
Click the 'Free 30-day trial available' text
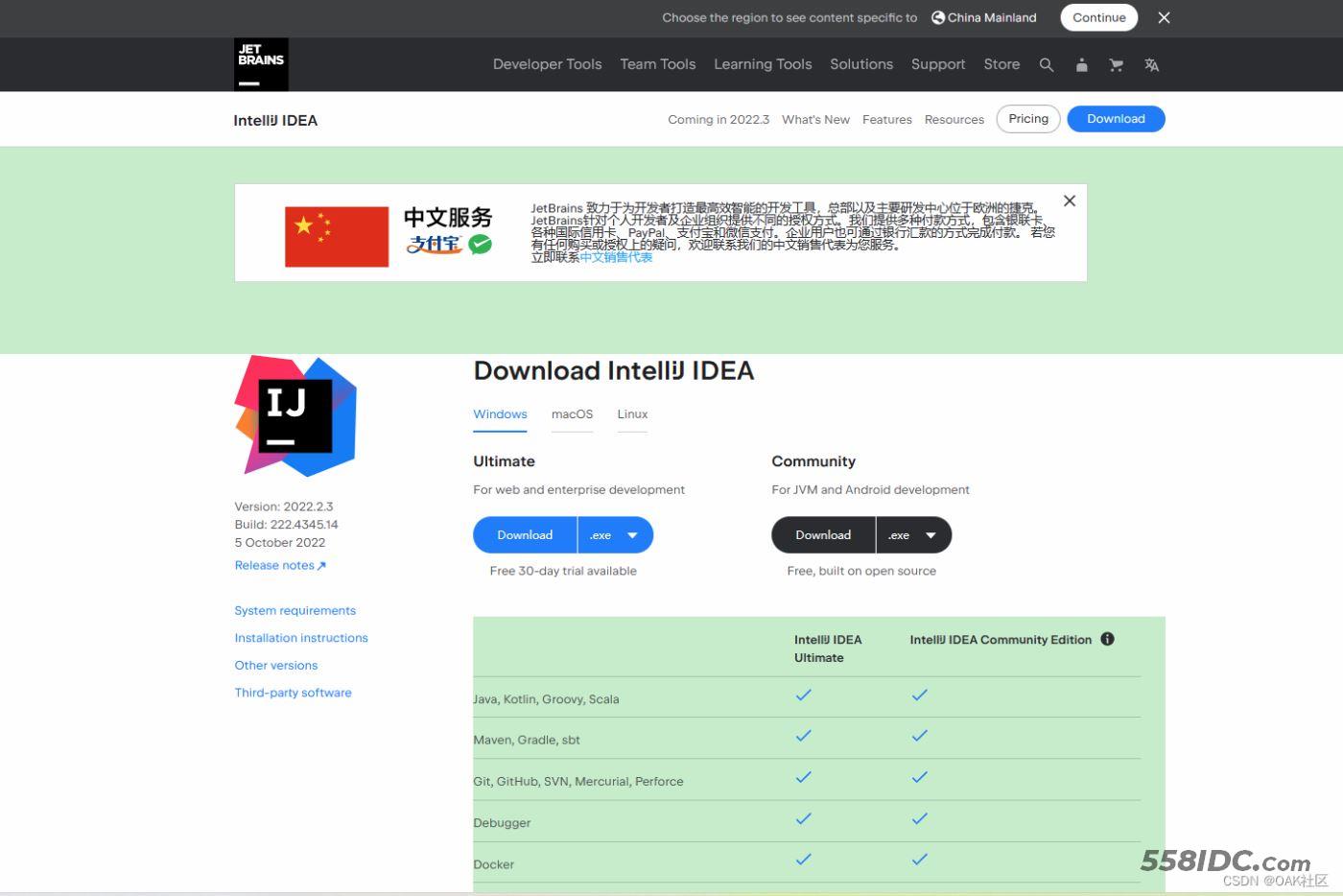563,571
